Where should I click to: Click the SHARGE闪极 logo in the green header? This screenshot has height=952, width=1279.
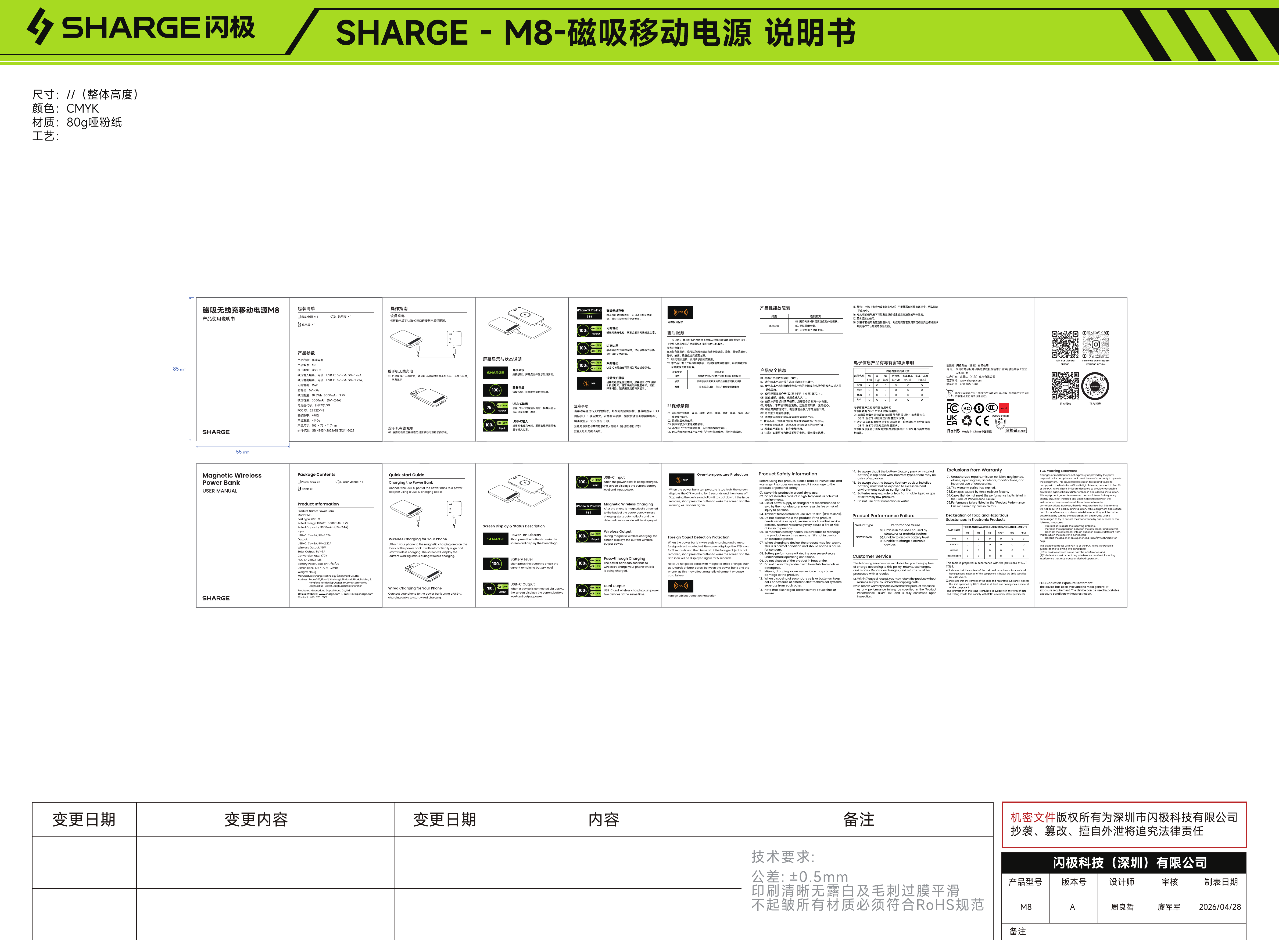point(141,27)
